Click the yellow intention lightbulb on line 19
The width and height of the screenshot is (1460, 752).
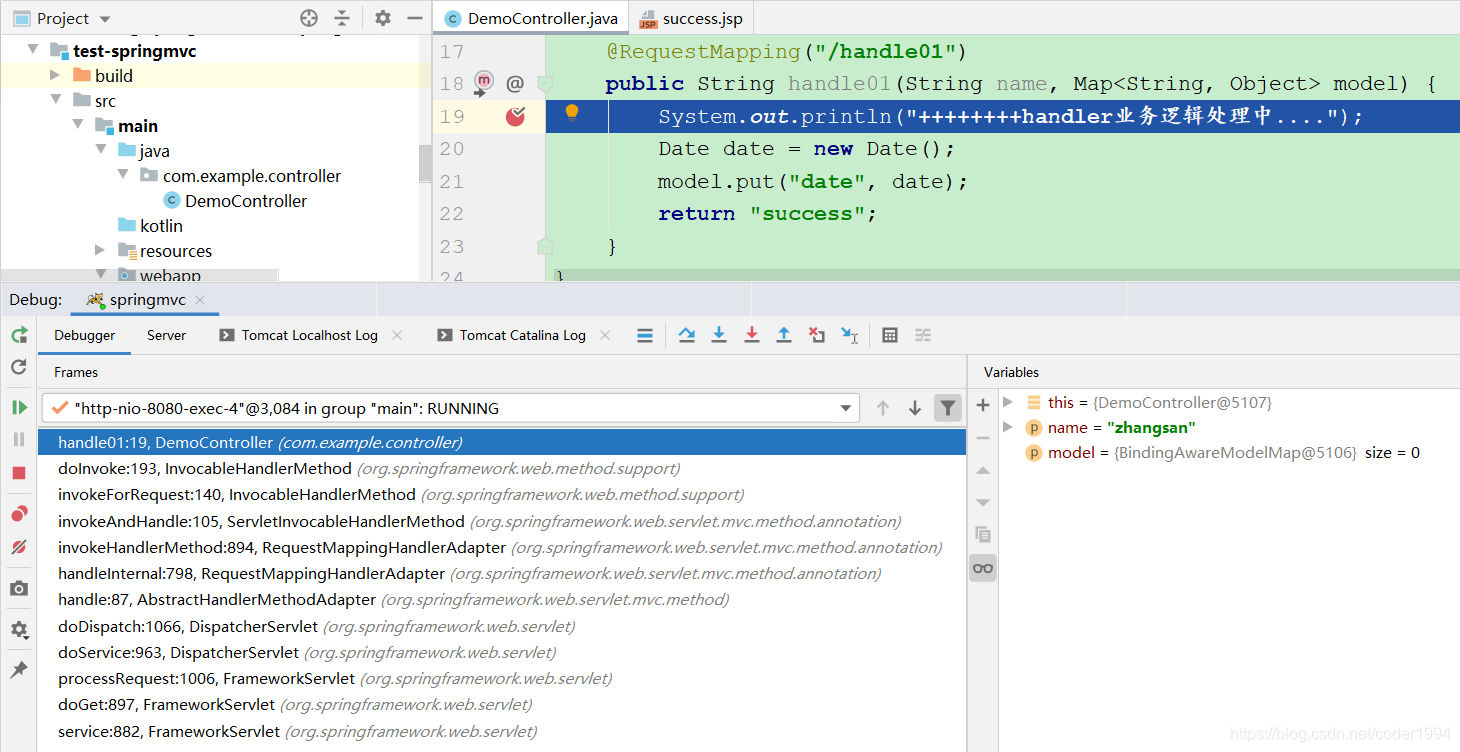(x=572, y=113)
